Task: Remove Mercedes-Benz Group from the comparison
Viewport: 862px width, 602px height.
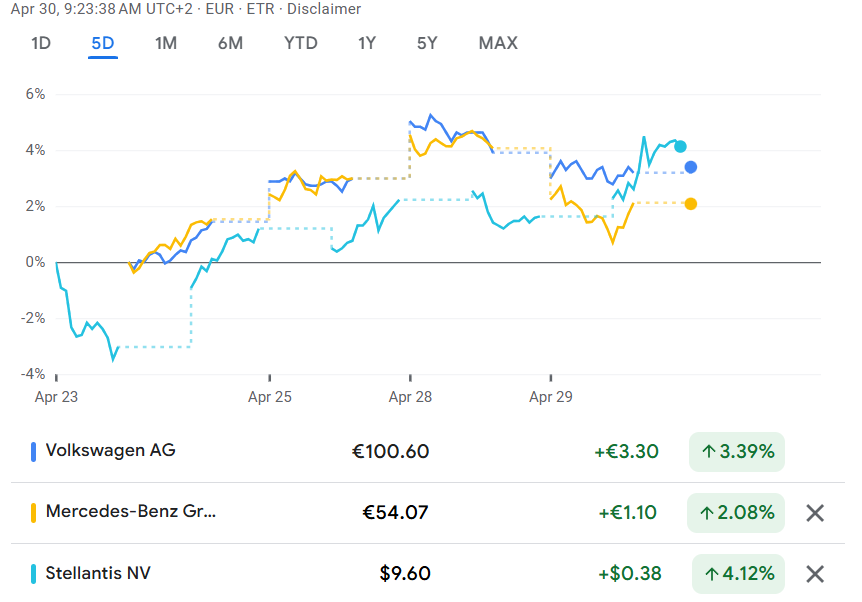Action: click(x=815, y=513)
